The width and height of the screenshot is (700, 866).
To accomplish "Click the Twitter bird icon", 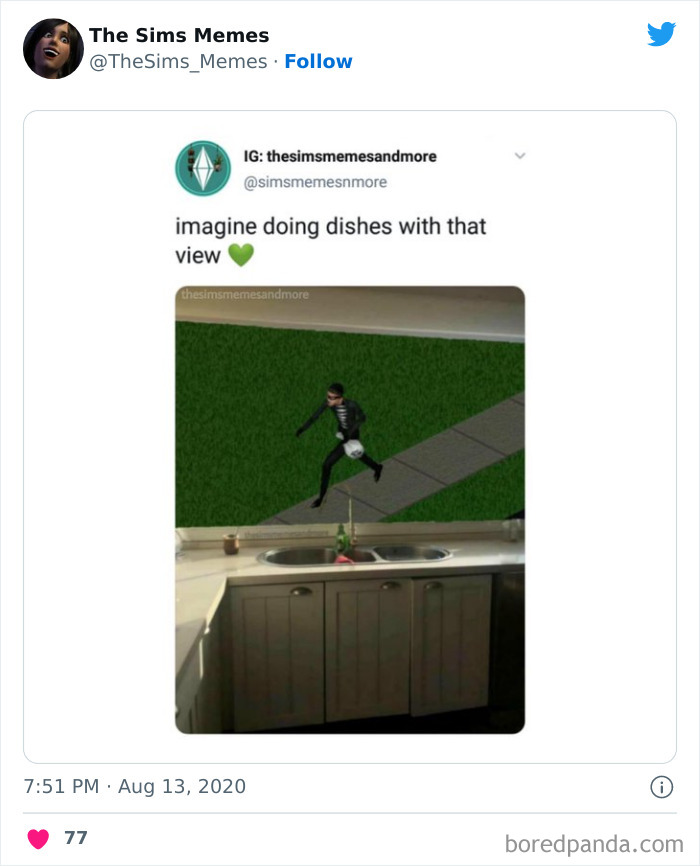I will pos(662,35).
